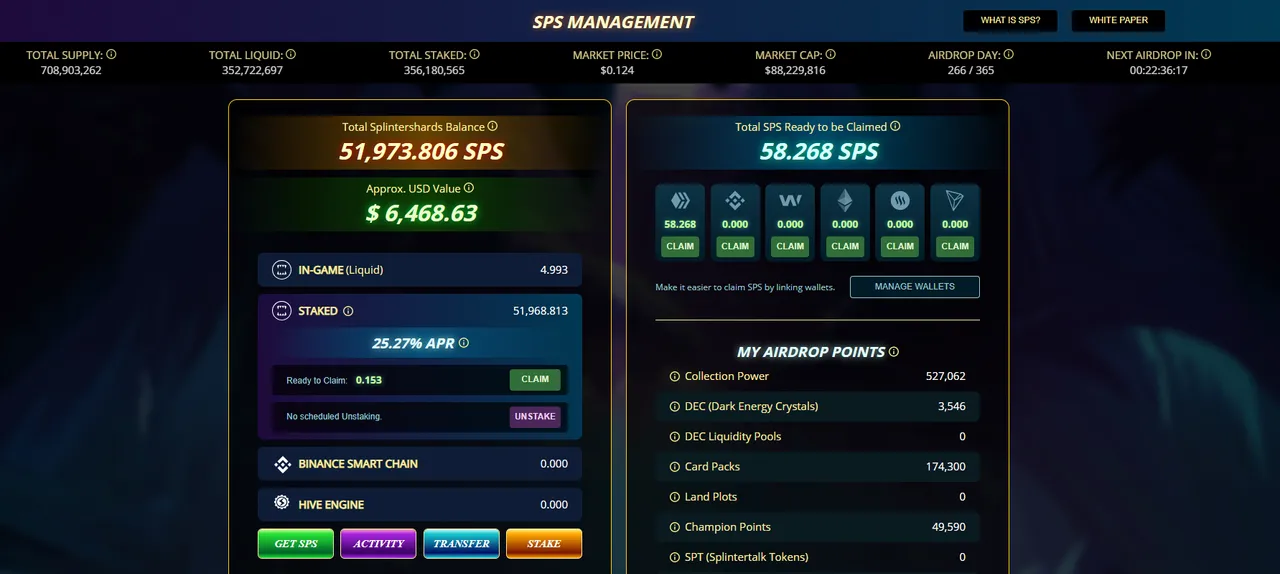Screen dimensions: 1280x574
Task: Click the 58.268 SPS claimable total heading
Action: point(818,152)
